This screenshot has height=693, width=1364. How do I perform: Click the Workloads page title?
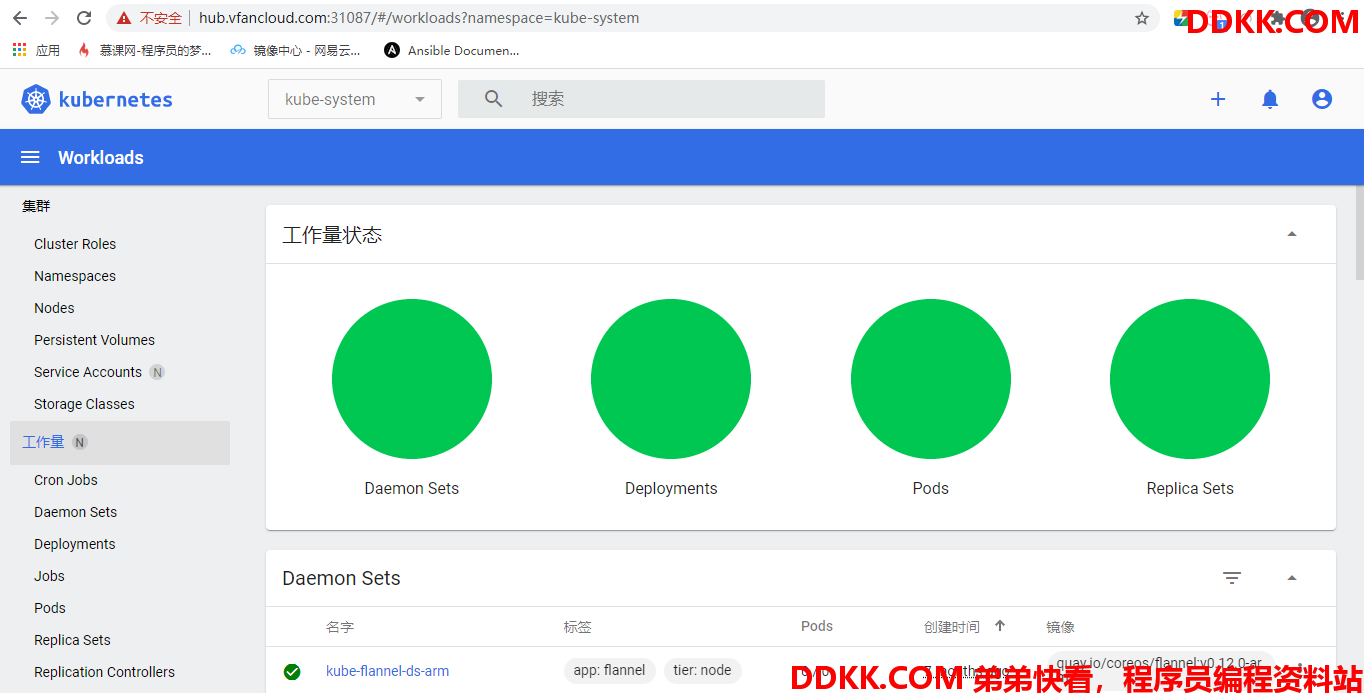[101, 157]
